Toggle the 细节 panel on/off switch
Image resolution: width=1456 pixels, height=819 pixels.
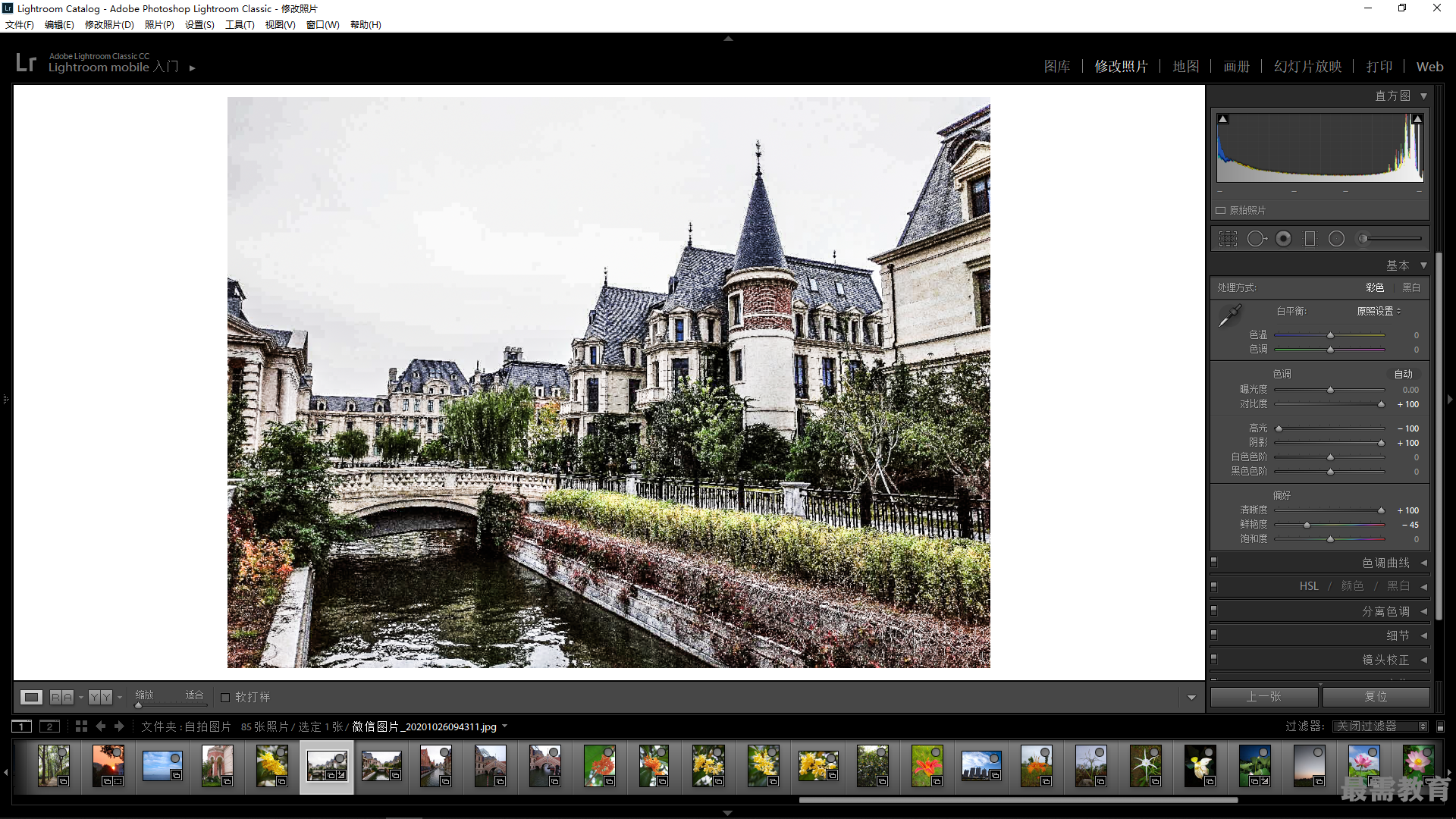point(1214,635)
